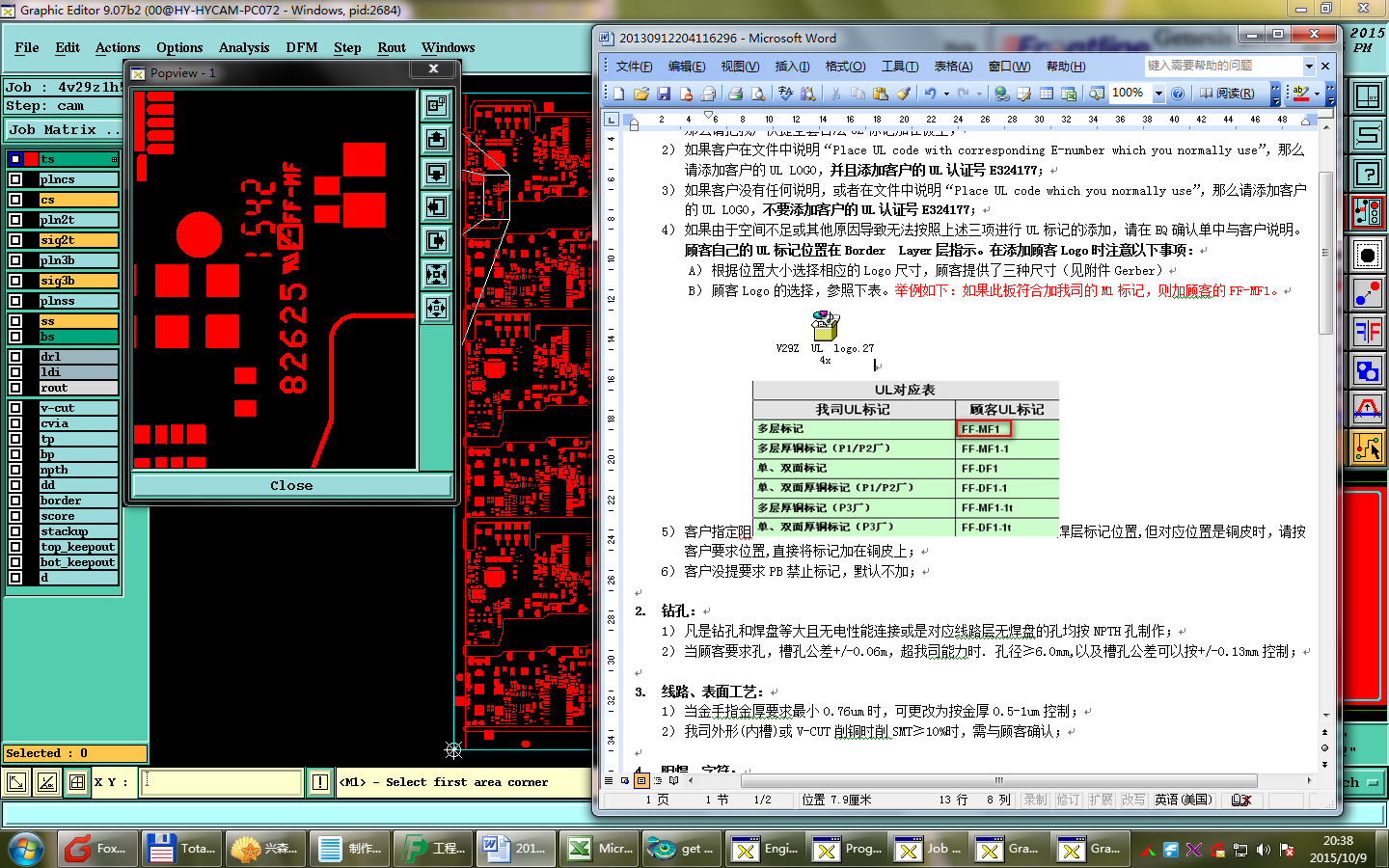This screenshot has width=1389, height=868.
Task: Toggle the checkbox for layer ts
Action: tap(15, 159)
